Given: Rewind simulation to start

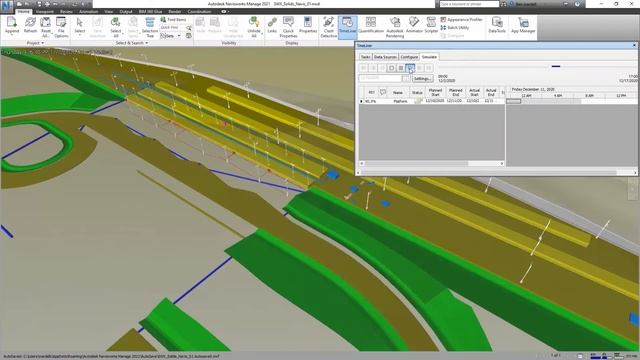Looking at the screenshot, I should coord(363,68).
